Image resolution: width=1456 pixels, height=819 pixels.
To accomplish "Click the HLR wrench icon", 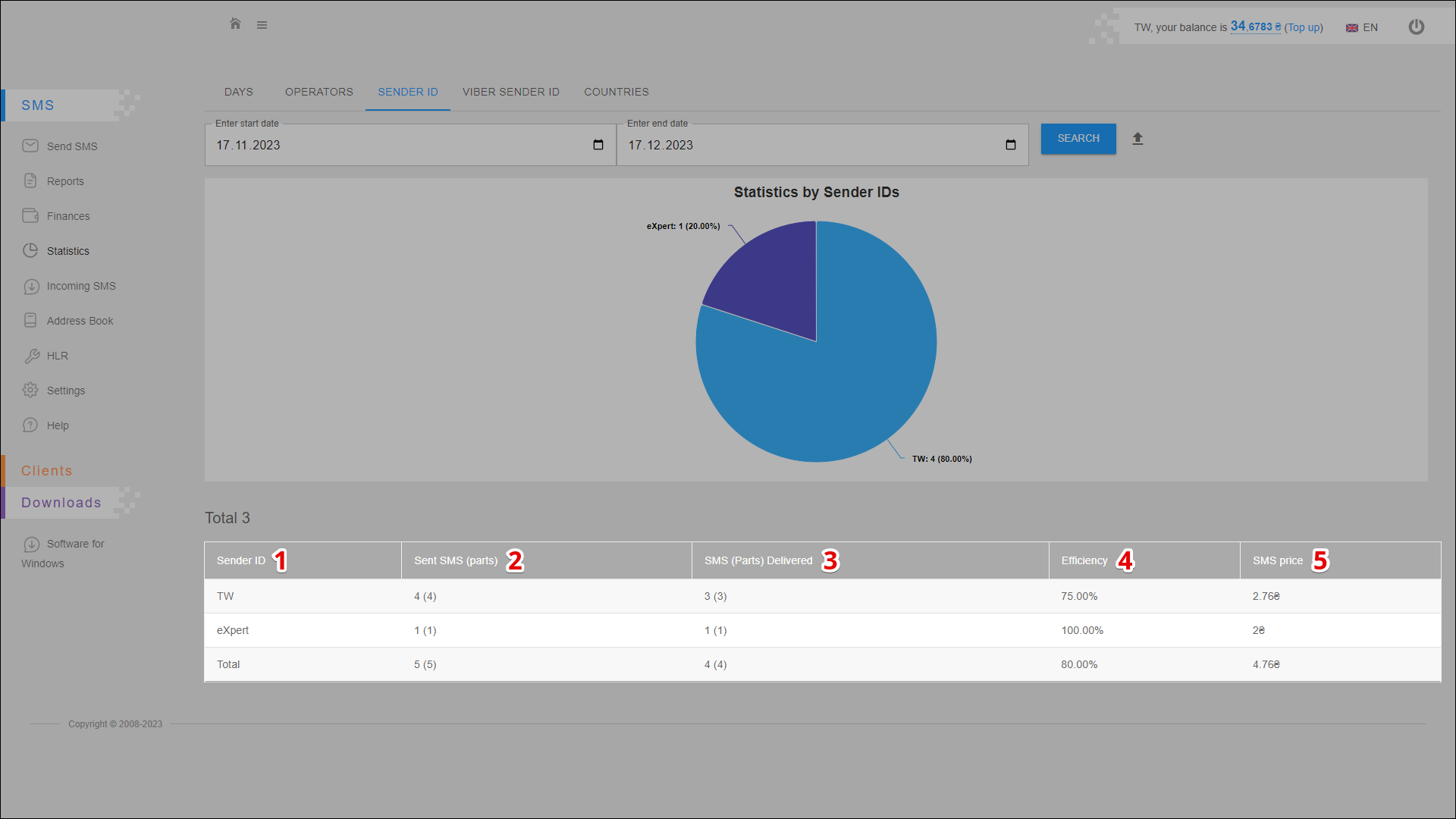I will [x=31, y=356].
